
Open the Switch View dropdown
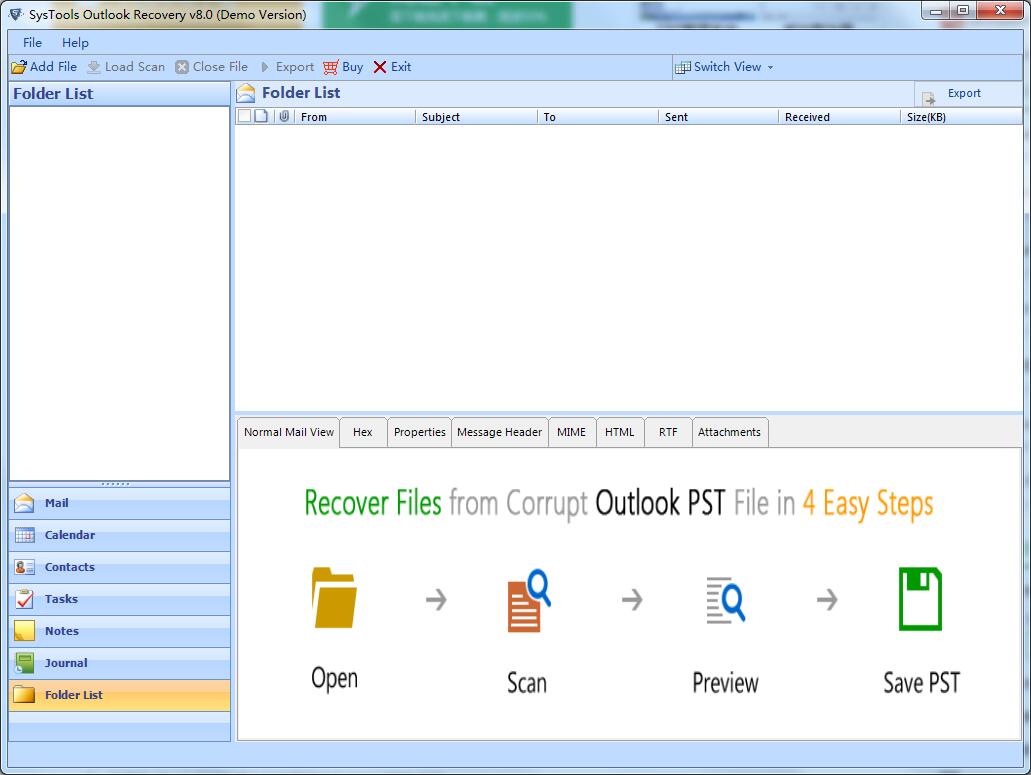pos(724,67)
